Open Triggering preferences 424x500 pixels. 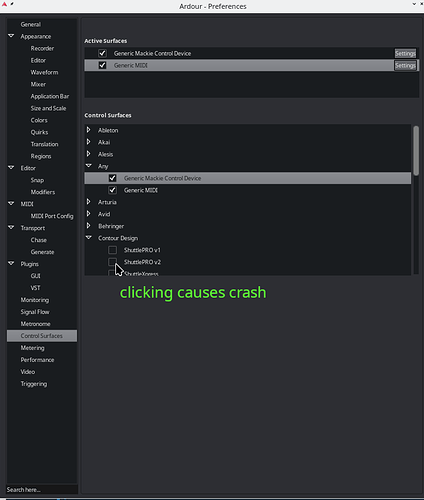coord(34,384)
